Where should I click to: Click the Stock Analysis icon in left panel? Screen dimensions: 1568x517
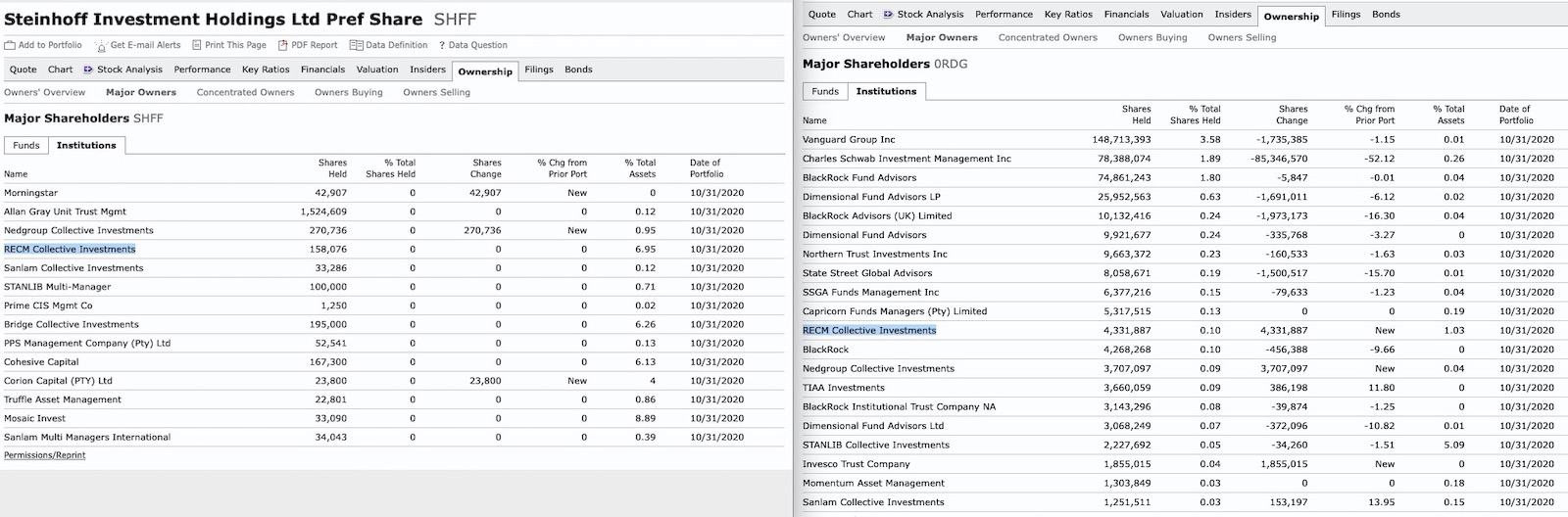tap(88, 70)
